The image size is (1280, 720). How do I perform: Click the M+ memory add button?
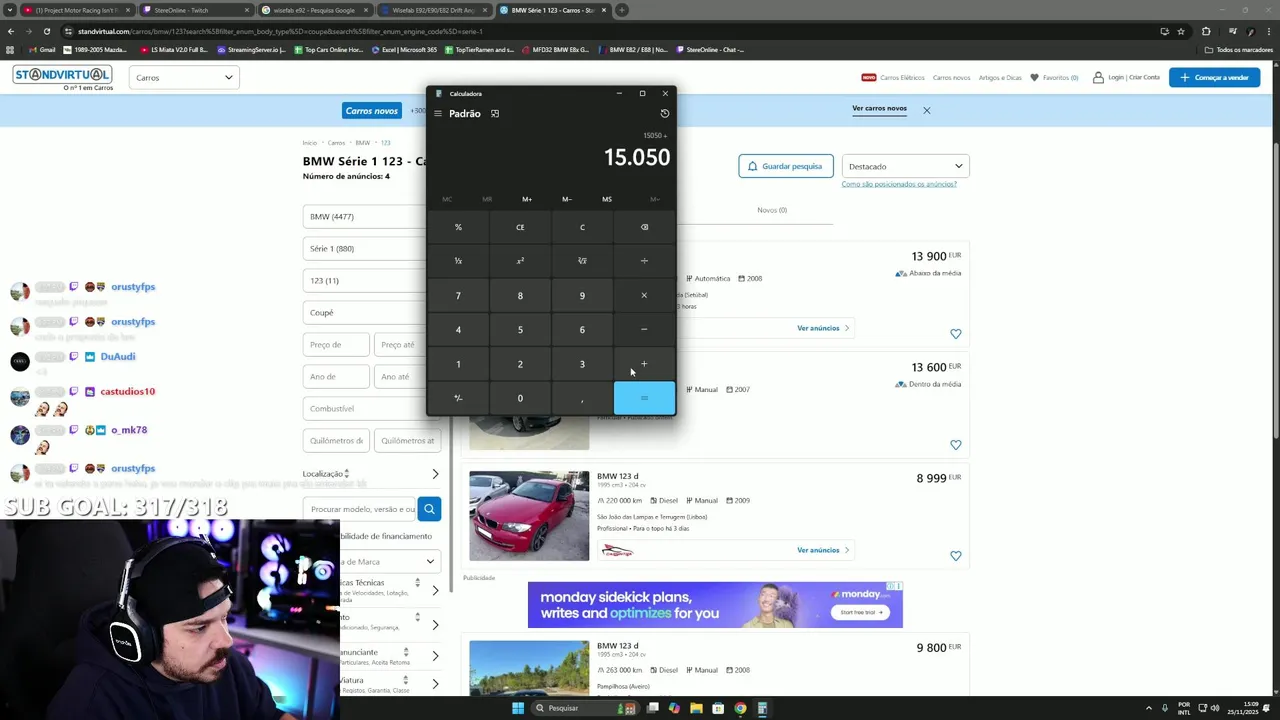tap(527, 199)
